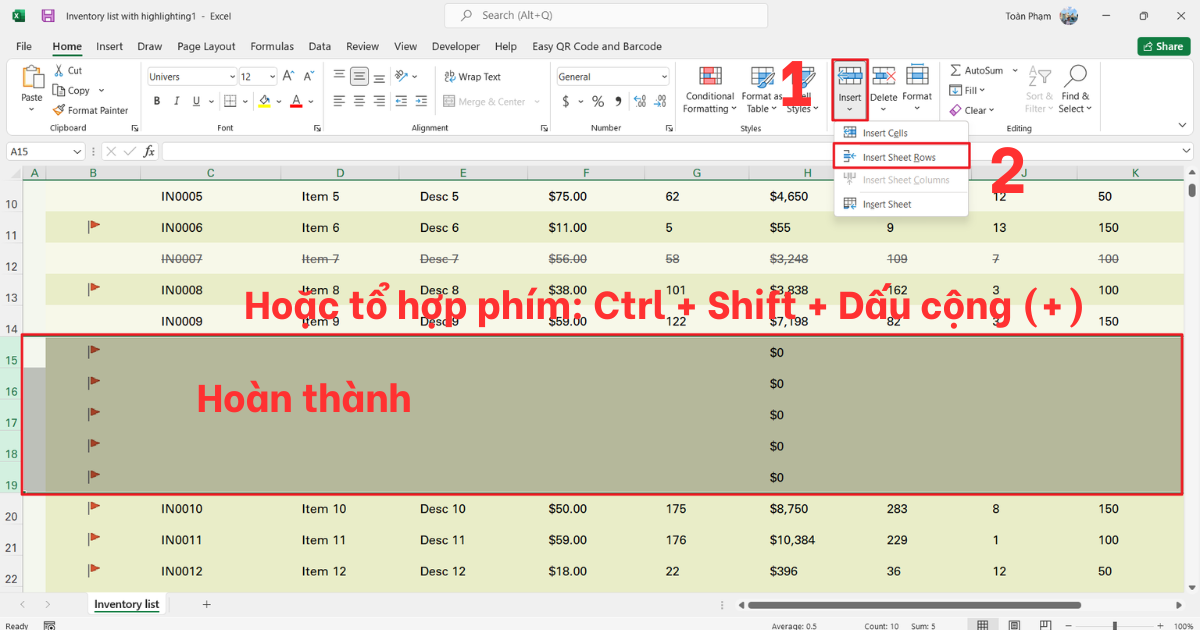Viewport: 1200px width, 630px height.
Task: Open the font name dropdown showing Univers
Action: 232,77
